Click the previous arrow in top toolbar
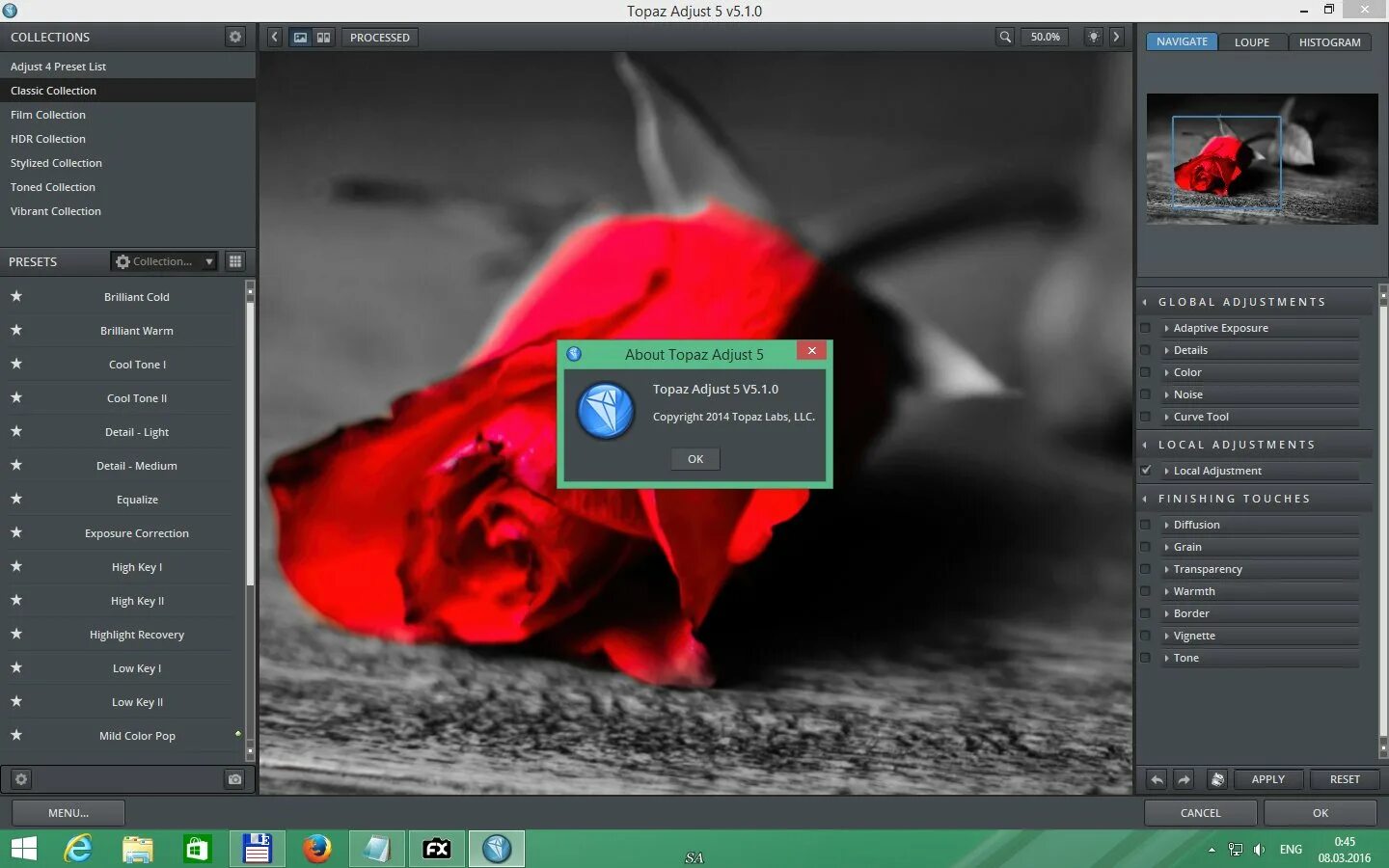This screenshot has height=868, width=1389. pyautogui.click(x=275, y=37)
